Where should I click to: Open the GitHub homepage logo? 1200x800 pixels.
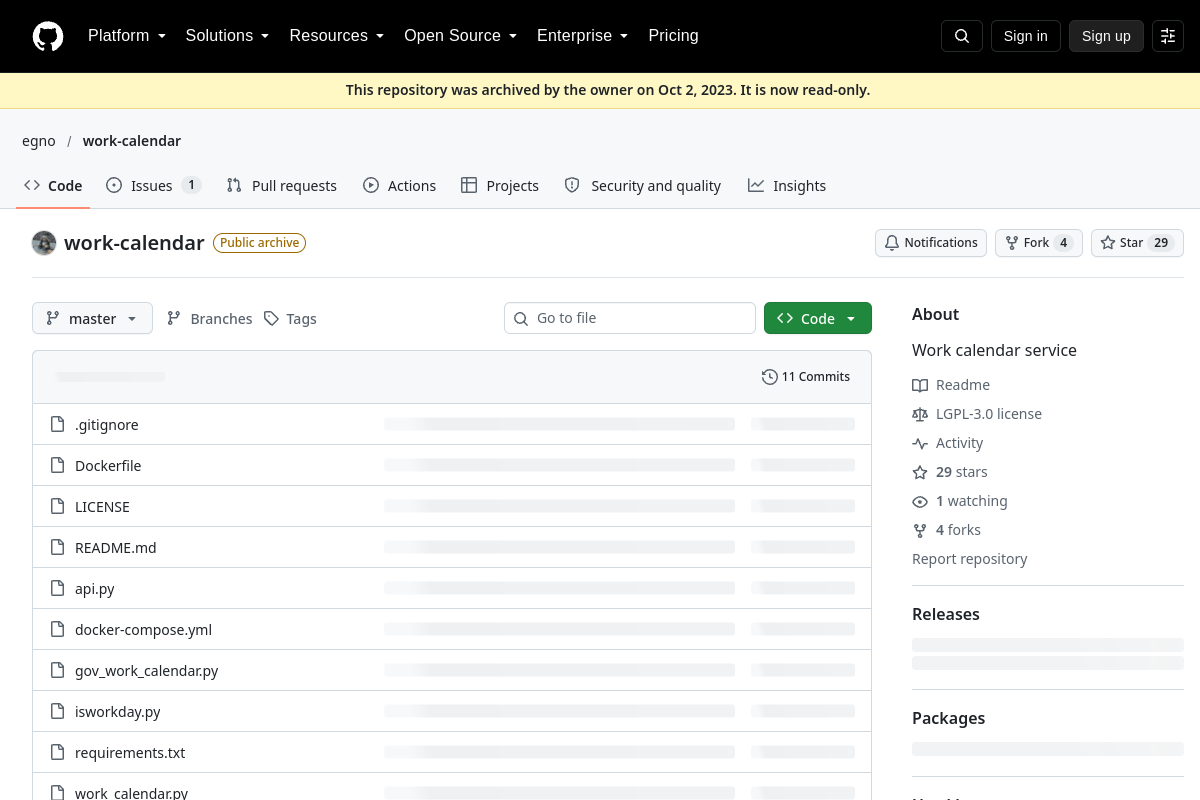(48, 36)
